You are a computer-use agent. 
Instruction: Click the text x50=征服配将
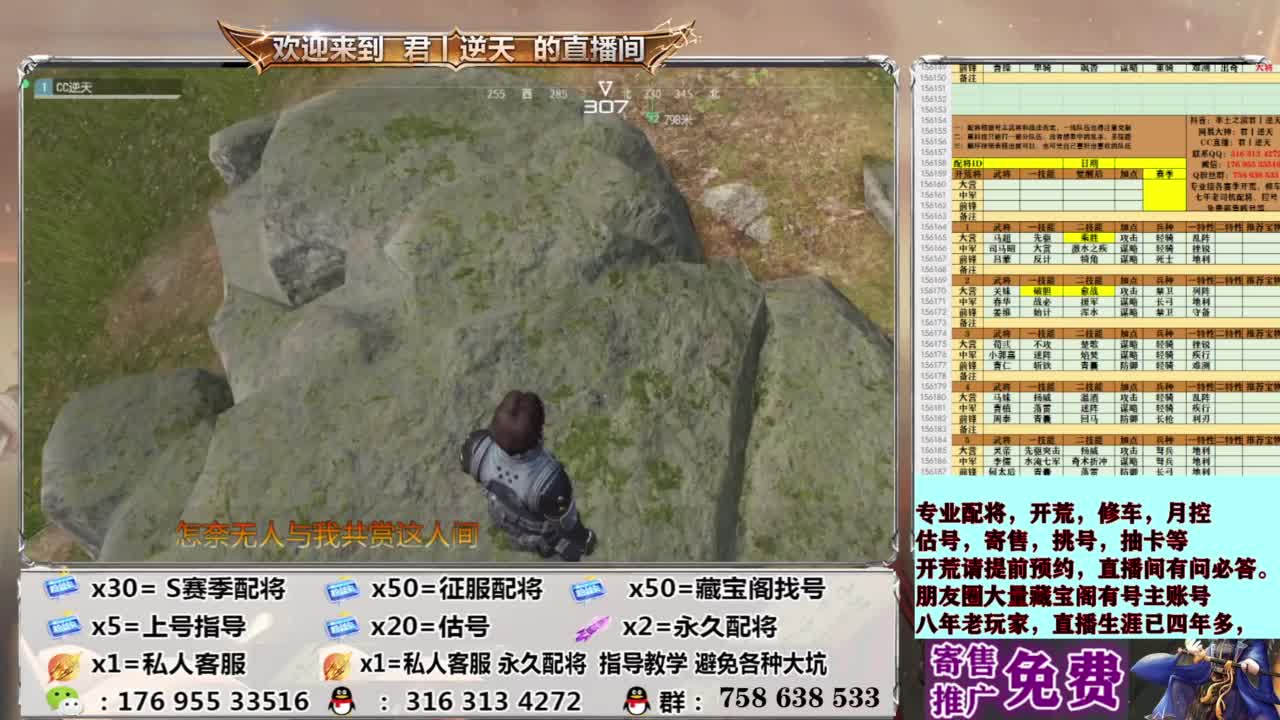coord(457,589)
